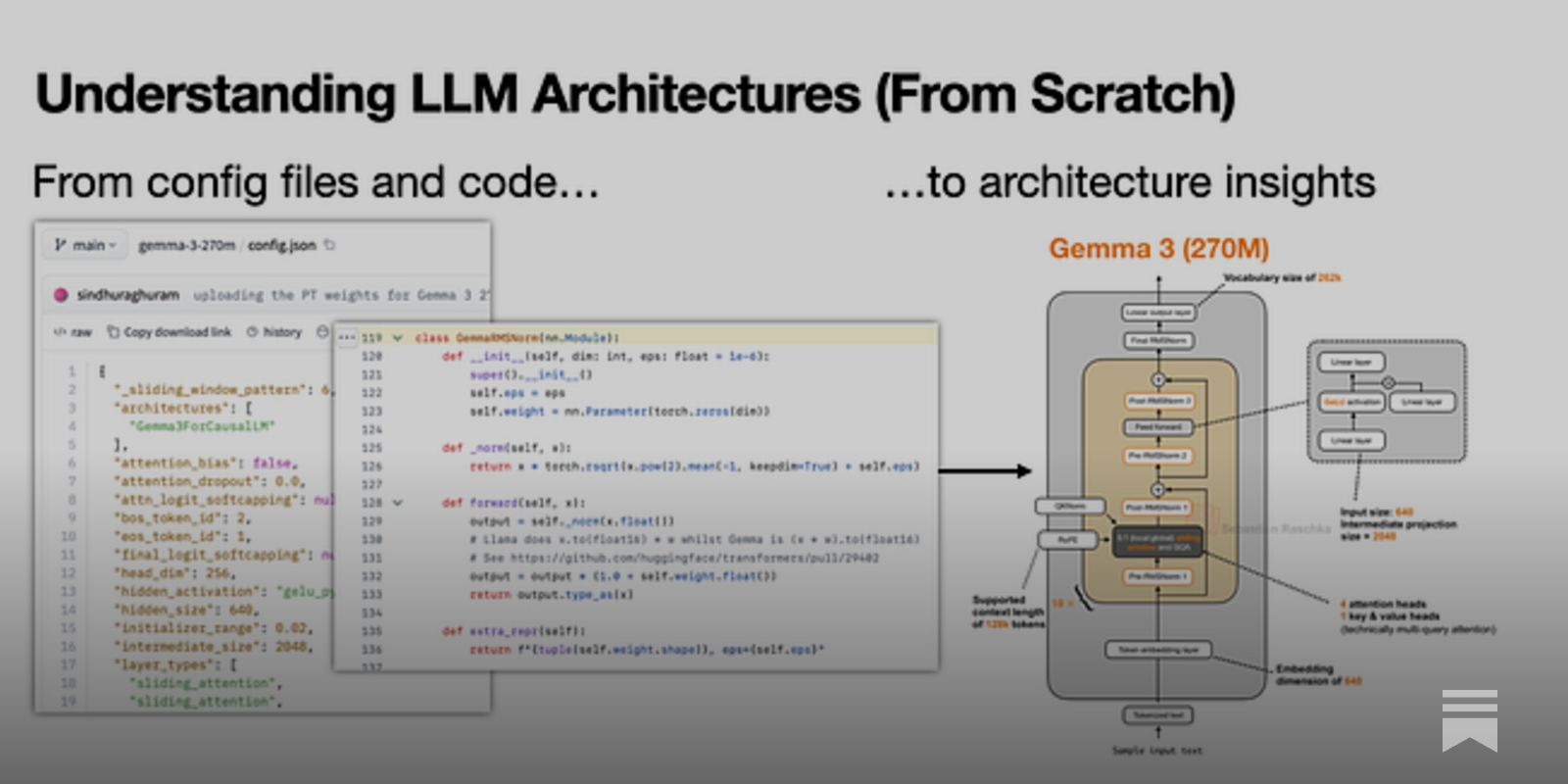This screenshot has width=1568, height=784.
Task: Click the GeLU activation box in feed-forward detail
Action: coord(1351,402)
